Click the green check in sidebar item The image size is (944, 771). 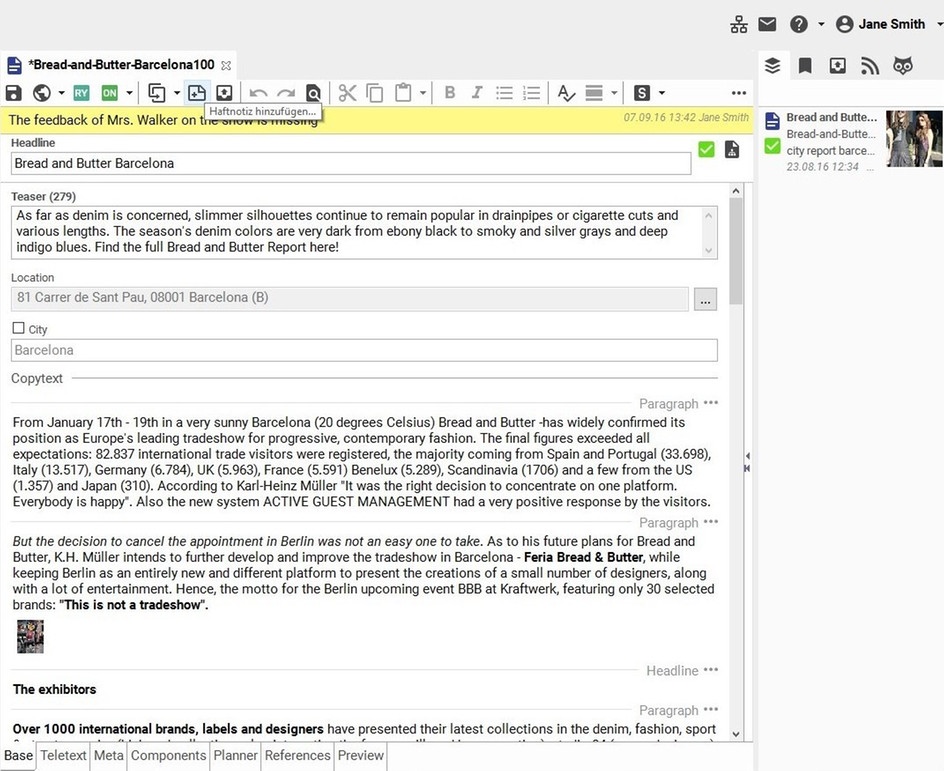point(772,146)
